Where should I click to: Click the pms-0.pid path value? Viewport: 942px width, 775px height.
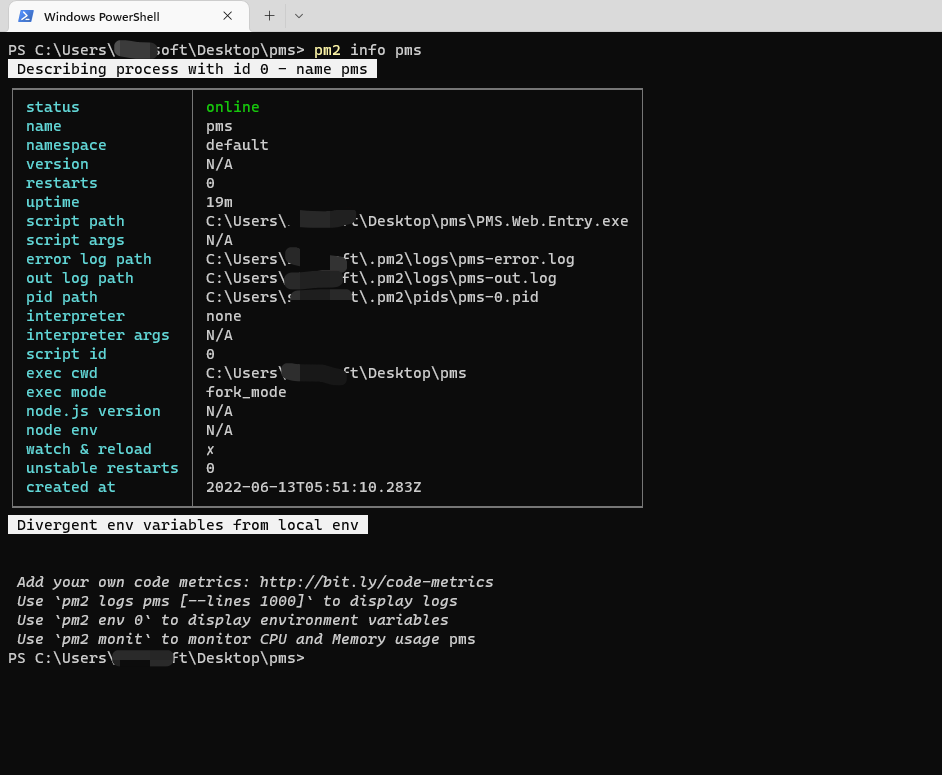372,297
